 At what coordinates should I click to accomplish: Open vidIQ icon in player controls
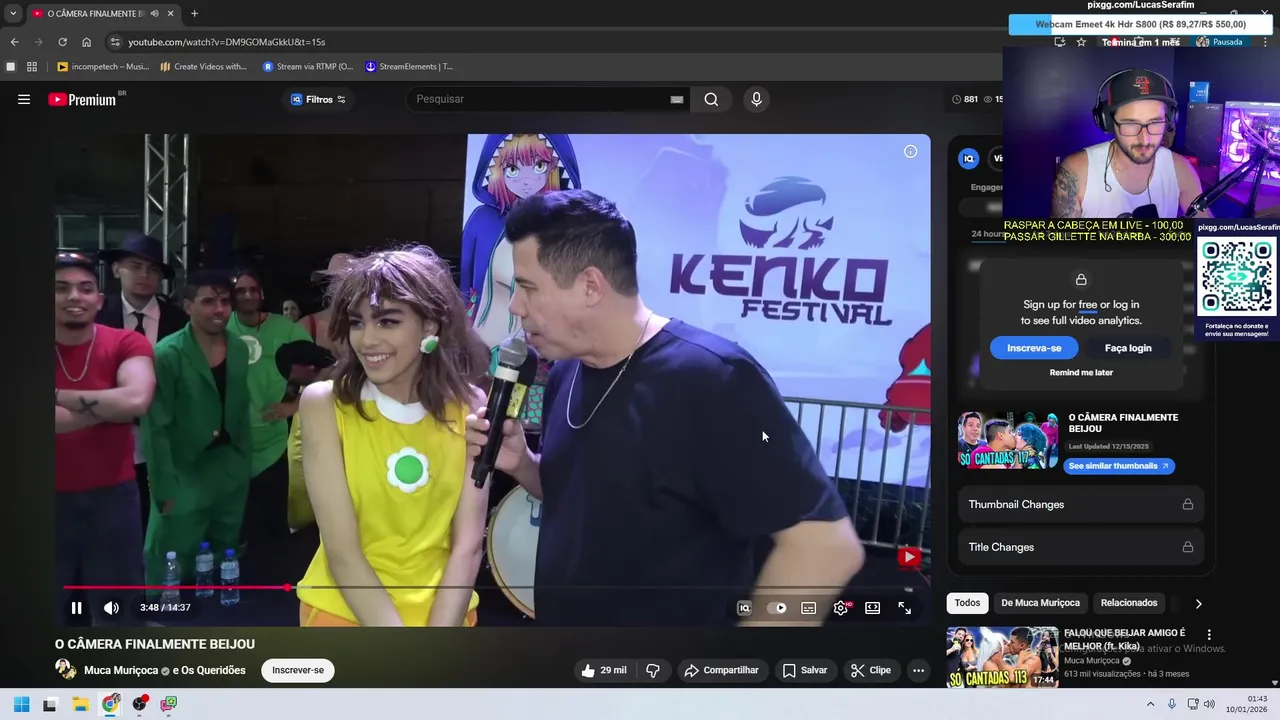(744, 608)
